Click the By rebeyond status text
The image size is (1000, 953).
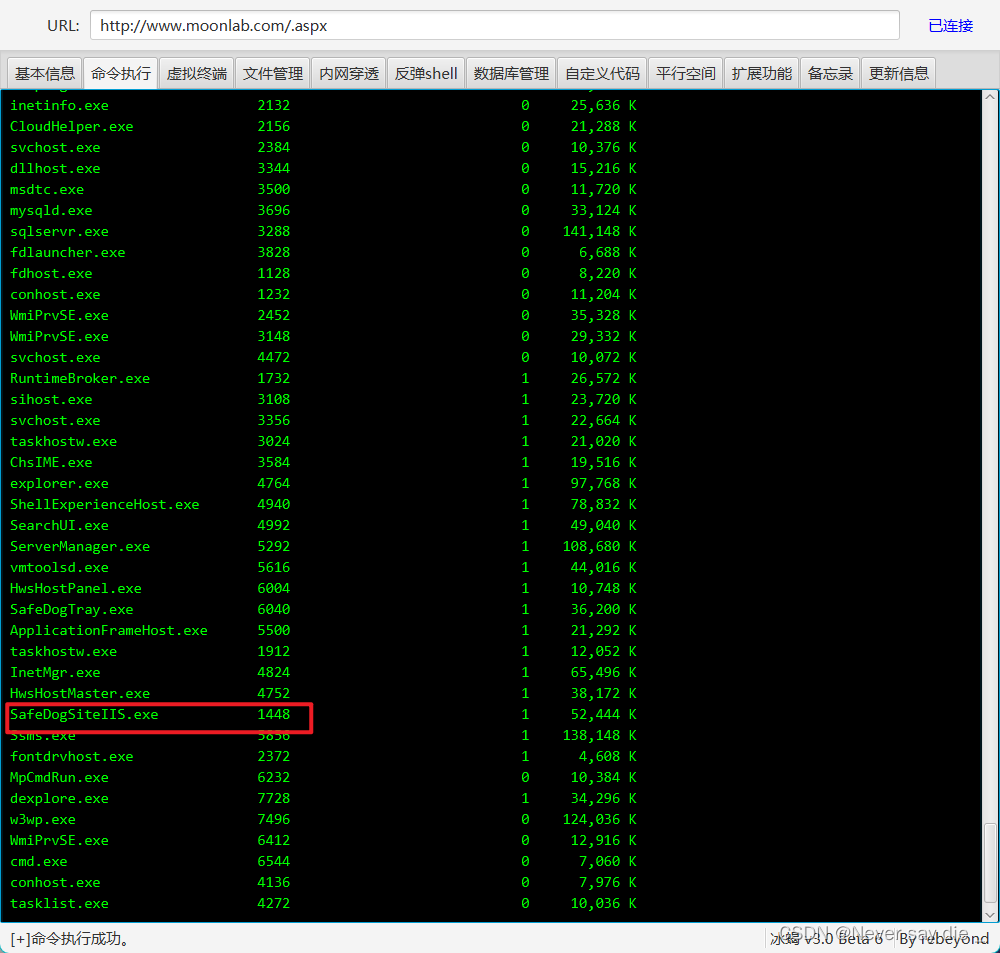[x=944, y=938]
